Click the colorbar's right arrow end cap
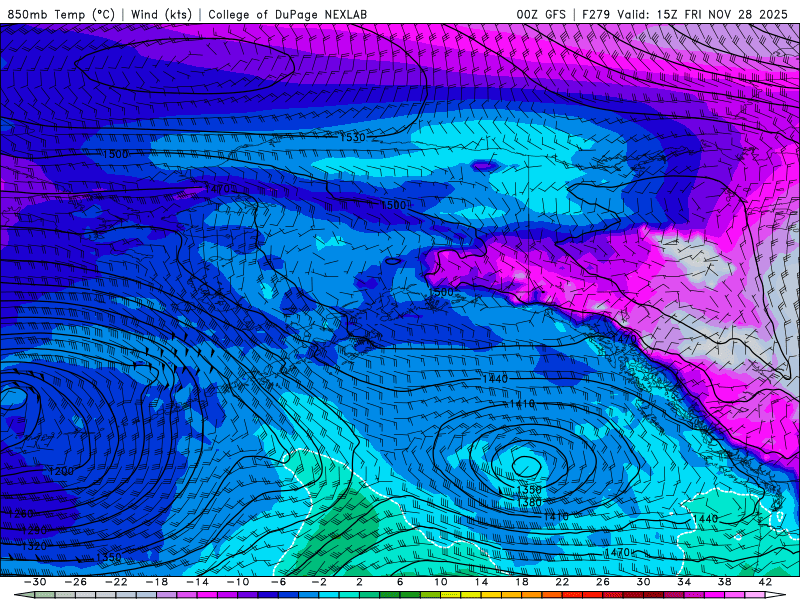The image size is (800, 600). (x=776, y=595)
